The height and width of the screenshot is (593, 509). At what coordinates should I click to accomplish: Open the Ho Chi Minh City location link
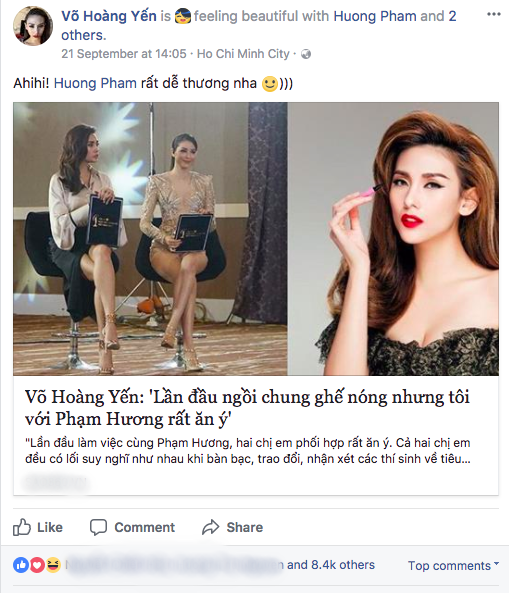[243, 54]
